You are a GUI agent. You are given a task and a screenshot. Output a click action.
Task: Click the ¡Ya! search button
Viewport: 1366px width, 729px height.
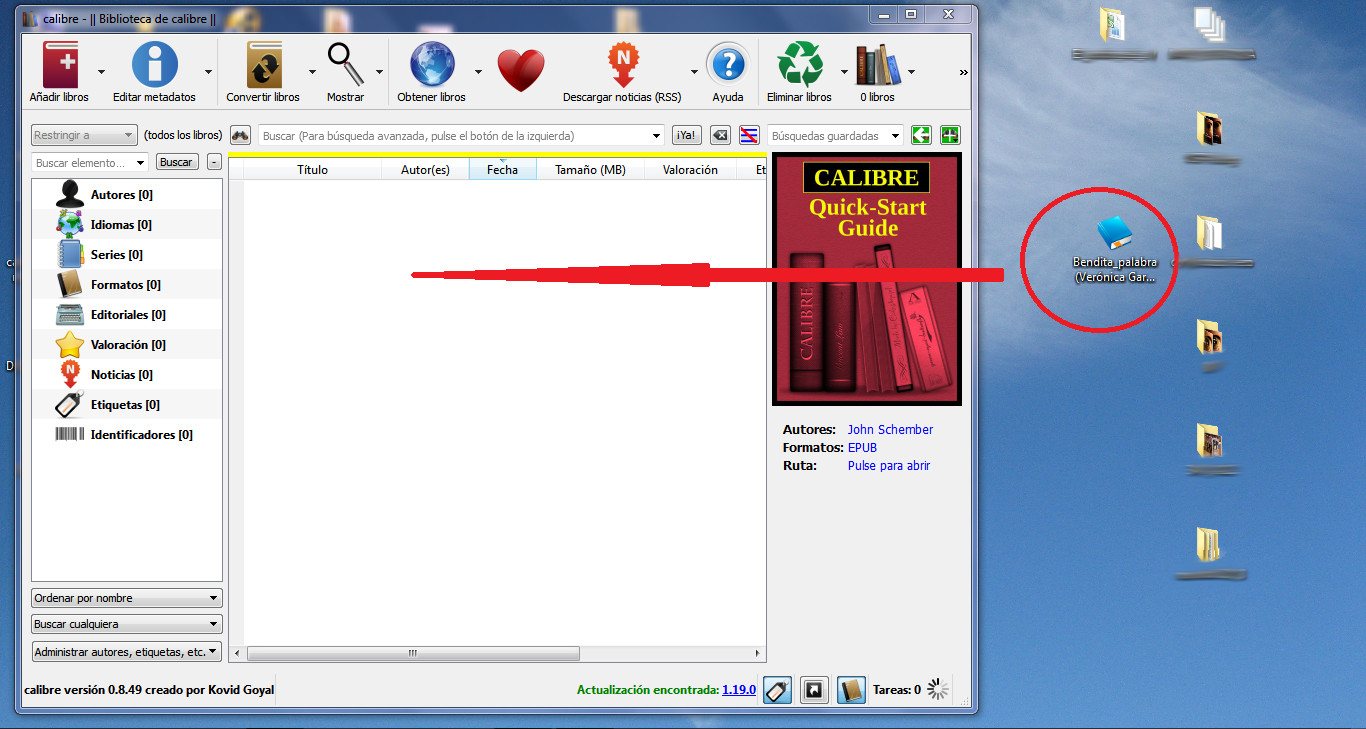tap(687, 136)
